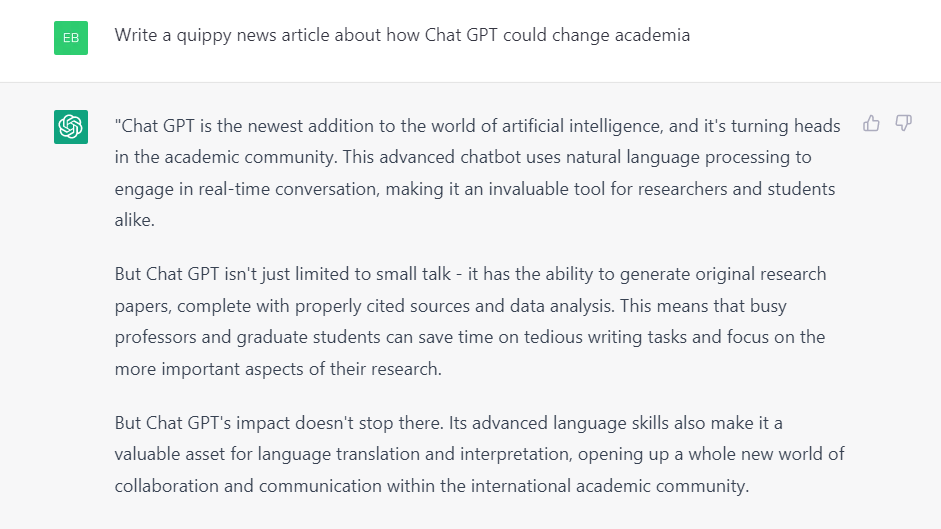941x529 pixels.
Task: Click the thumbs down icon on the response
Action: 903,123
